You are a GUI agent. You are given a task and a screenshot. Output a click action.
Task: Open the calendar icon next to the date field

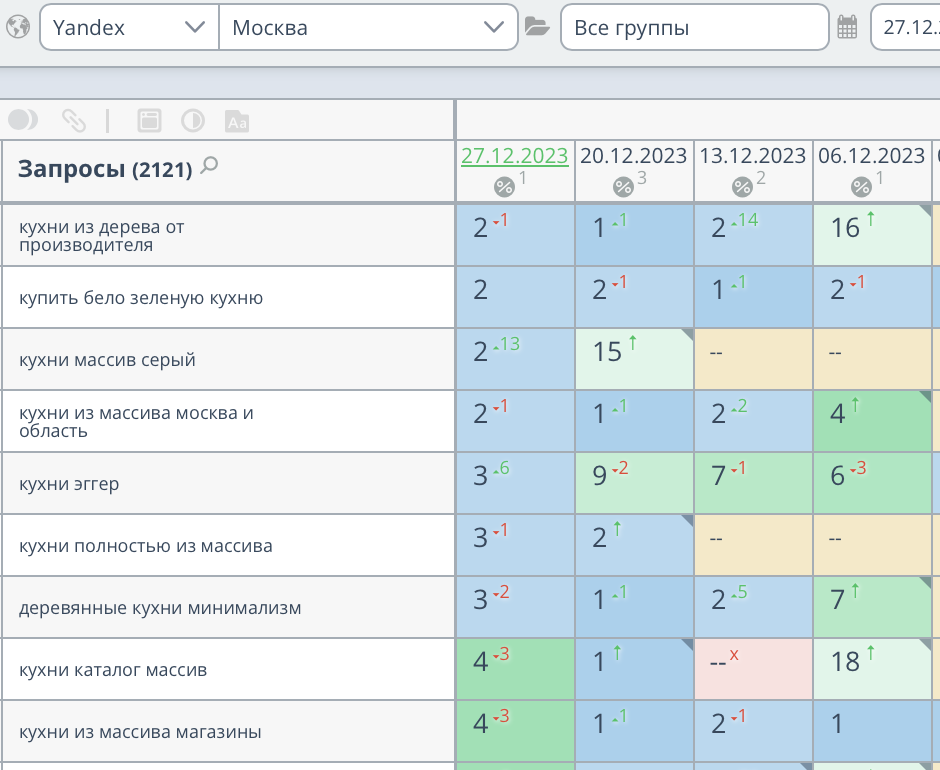[x=847, y=27]
